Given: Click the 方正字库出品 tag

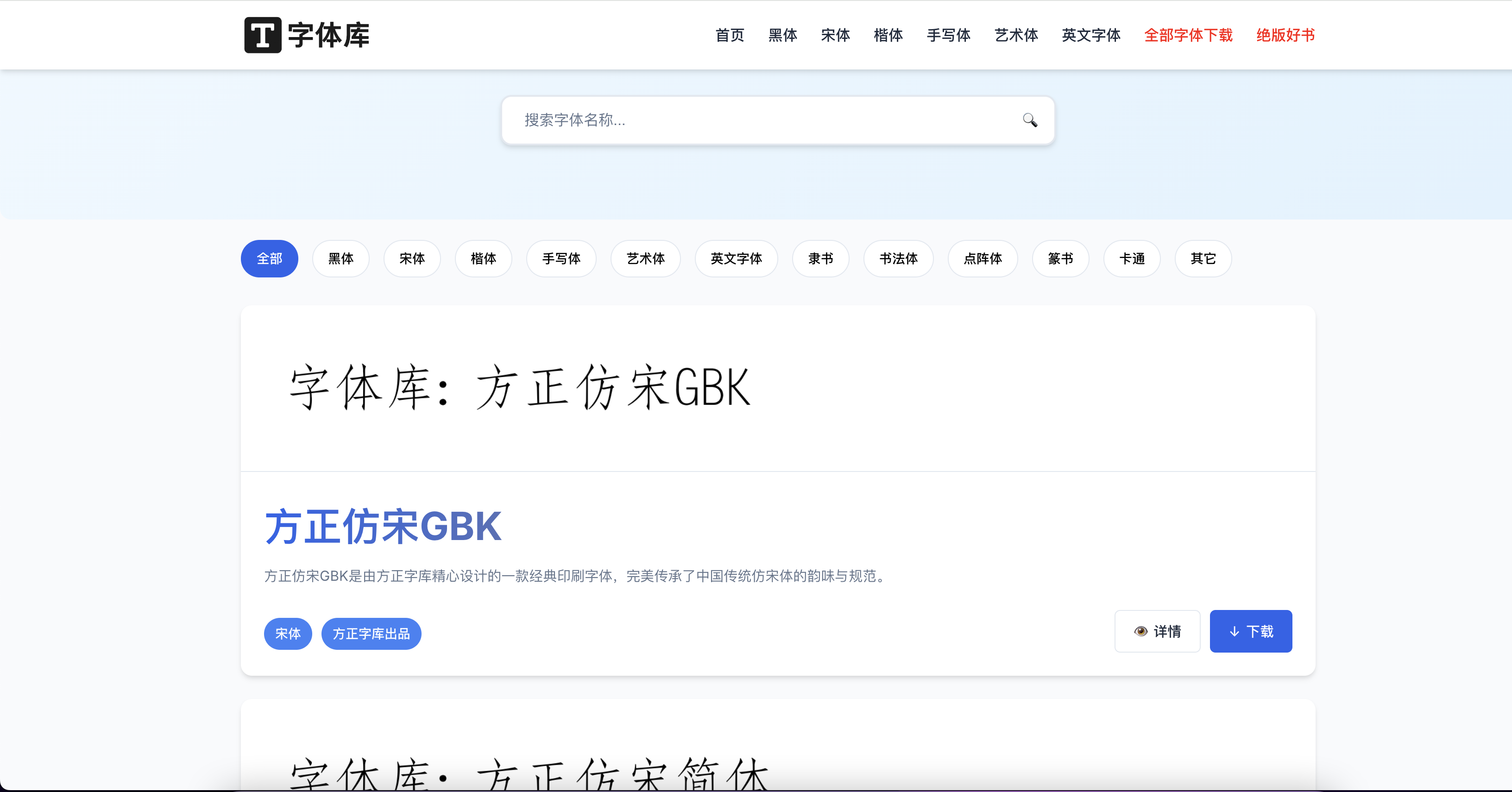Looking at the screenshot, I should click(371, 634).
